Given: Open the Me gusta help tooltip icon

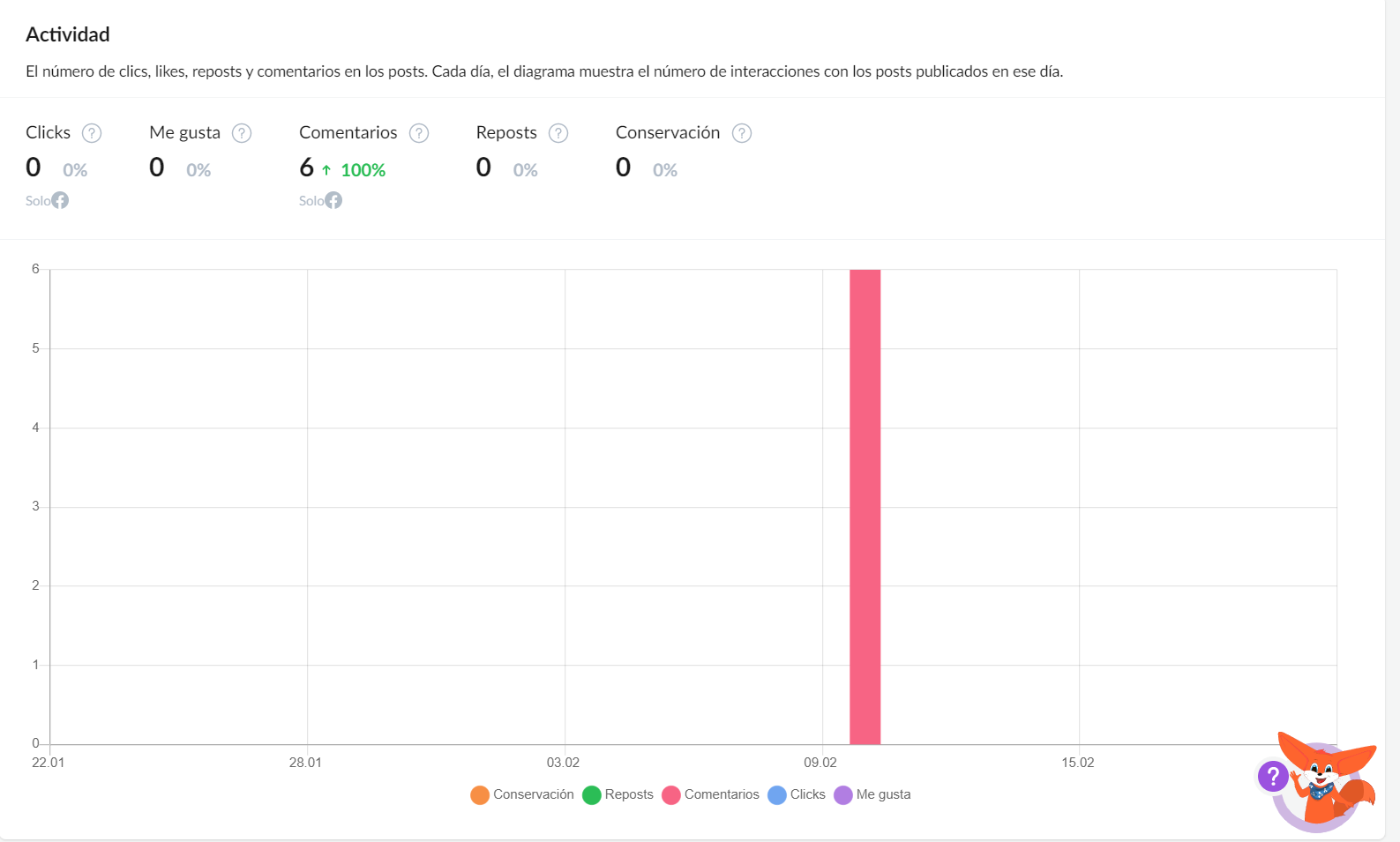Looking at the screenshot, I should tap(242, 133).
